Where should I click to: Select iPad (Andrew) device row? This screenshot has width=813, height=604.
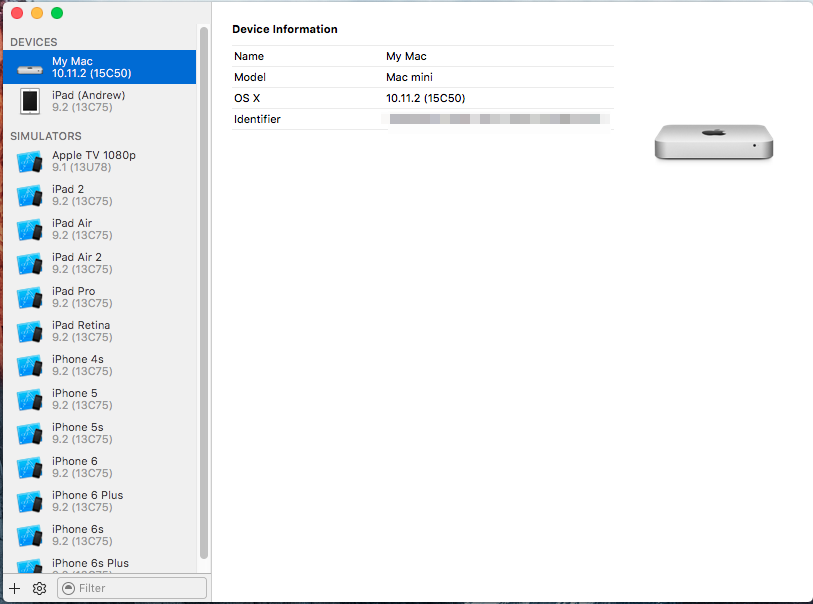(100, 101)
